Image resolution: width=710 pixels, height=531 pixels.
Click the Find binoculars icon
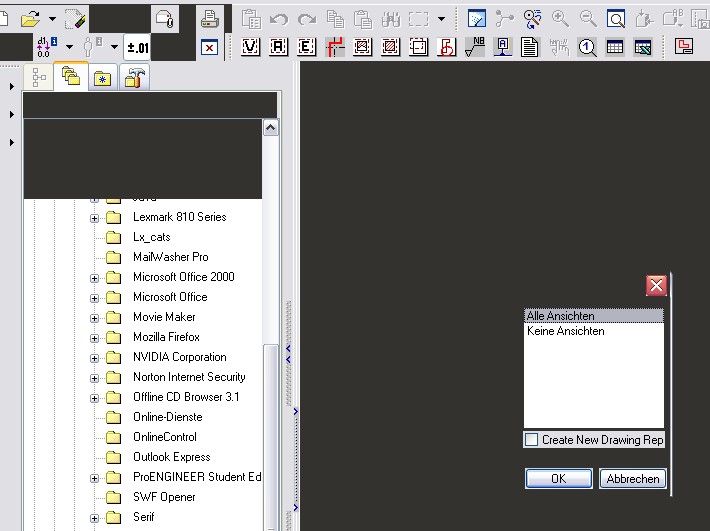(391, 19)
